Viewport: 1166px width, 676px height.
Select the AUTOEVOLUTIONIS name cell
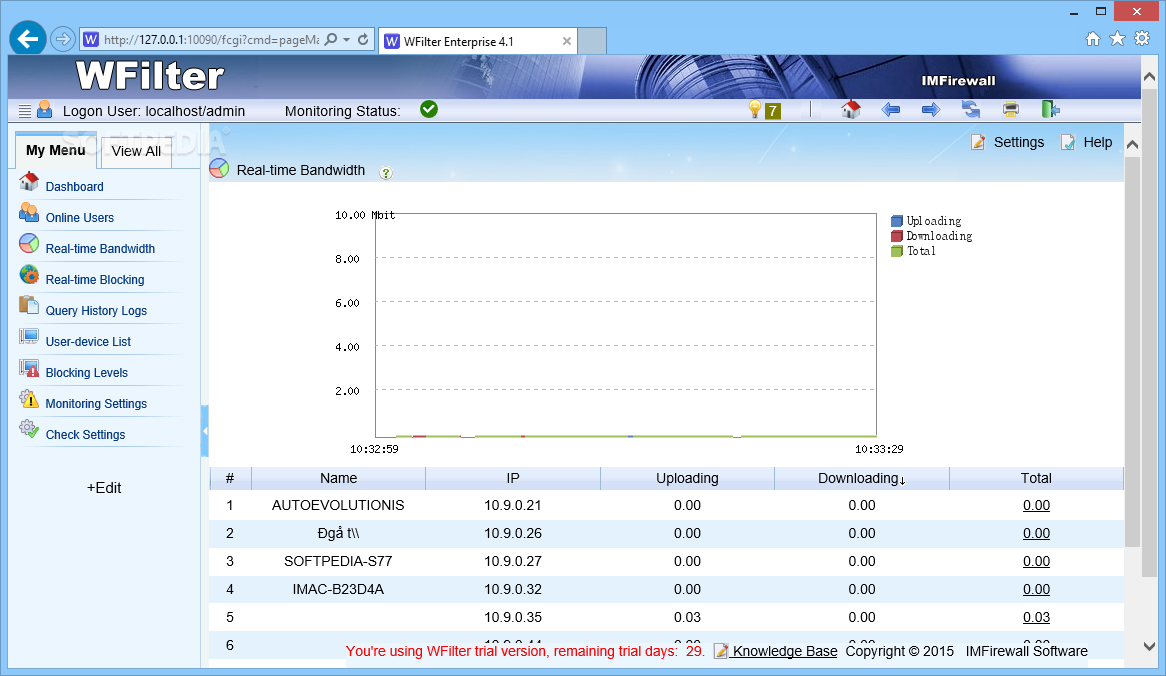338,506
